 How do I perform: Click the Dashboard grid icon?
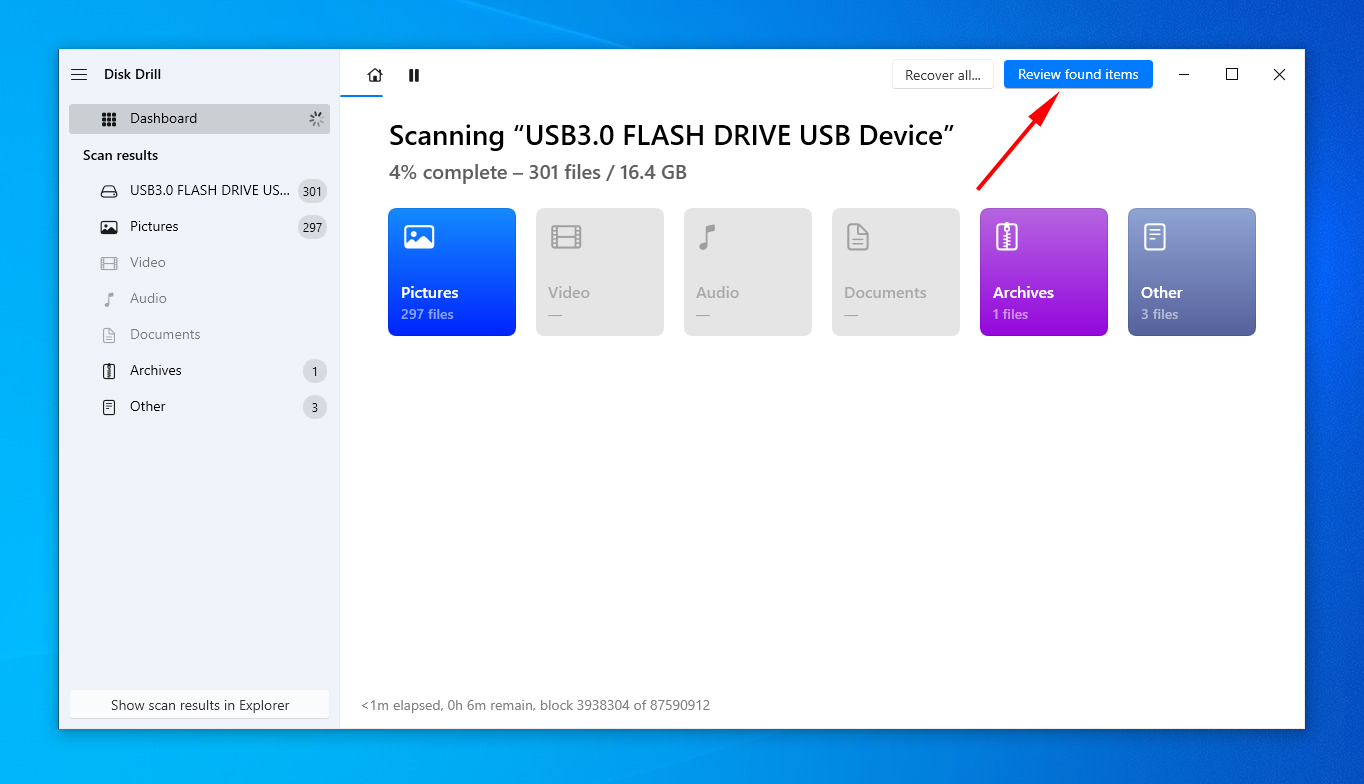[109, 119]
